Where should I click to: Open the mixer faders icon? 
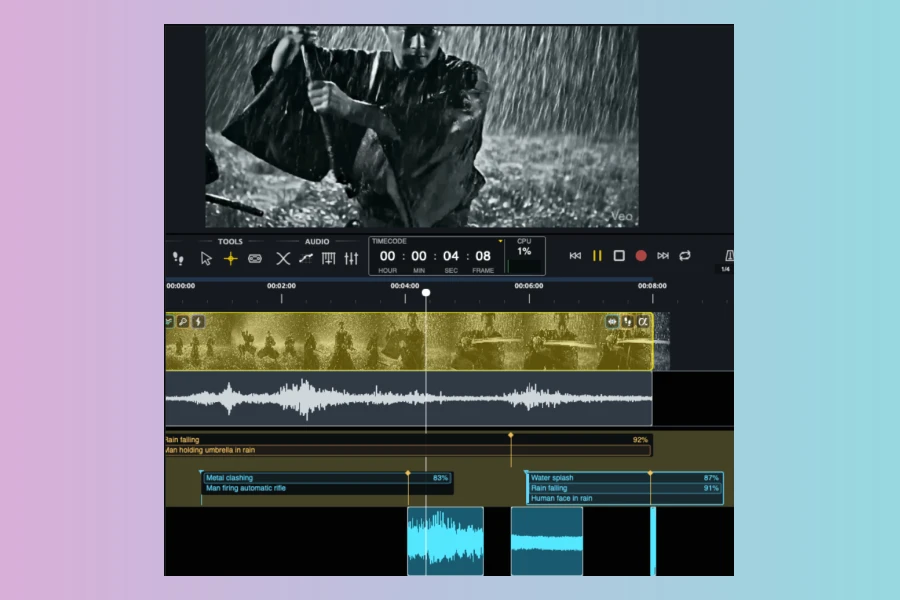[x=351, y=258]
